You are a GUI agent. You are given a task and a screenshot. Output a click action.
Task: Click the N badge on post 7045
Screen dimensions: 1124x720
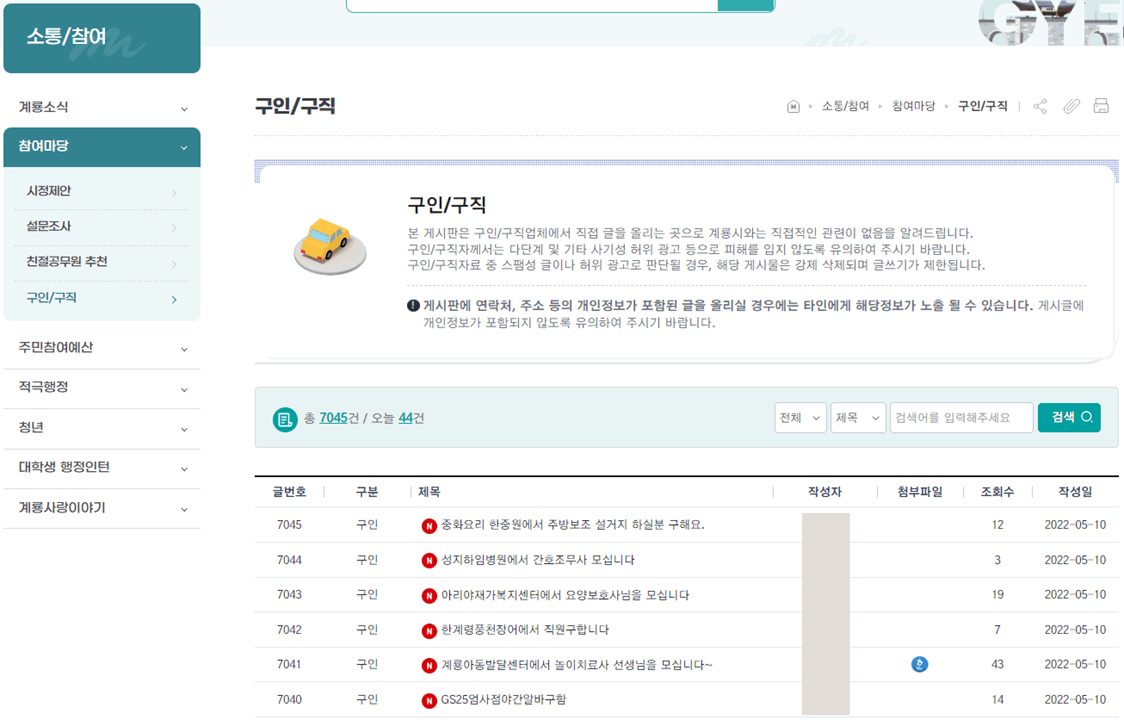pyautogui.click(x=428, y=525)
